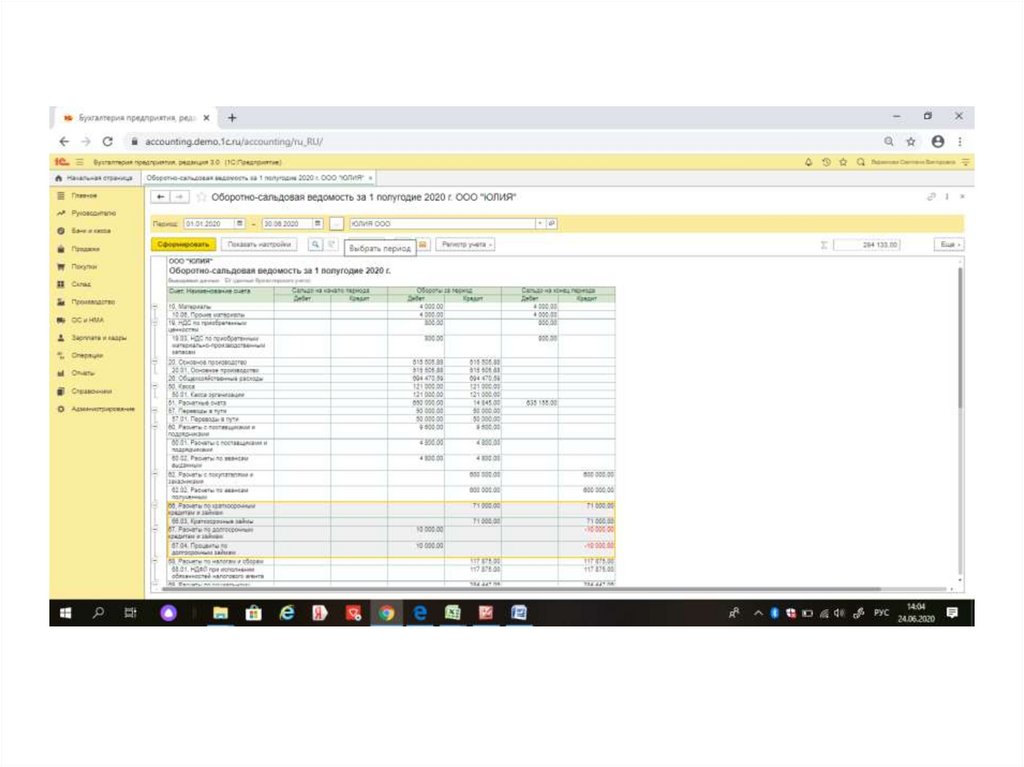Open Зарплата и кадры section in sidebar
Viewport: 1024px width, 767px height.
tap(98, 338)
